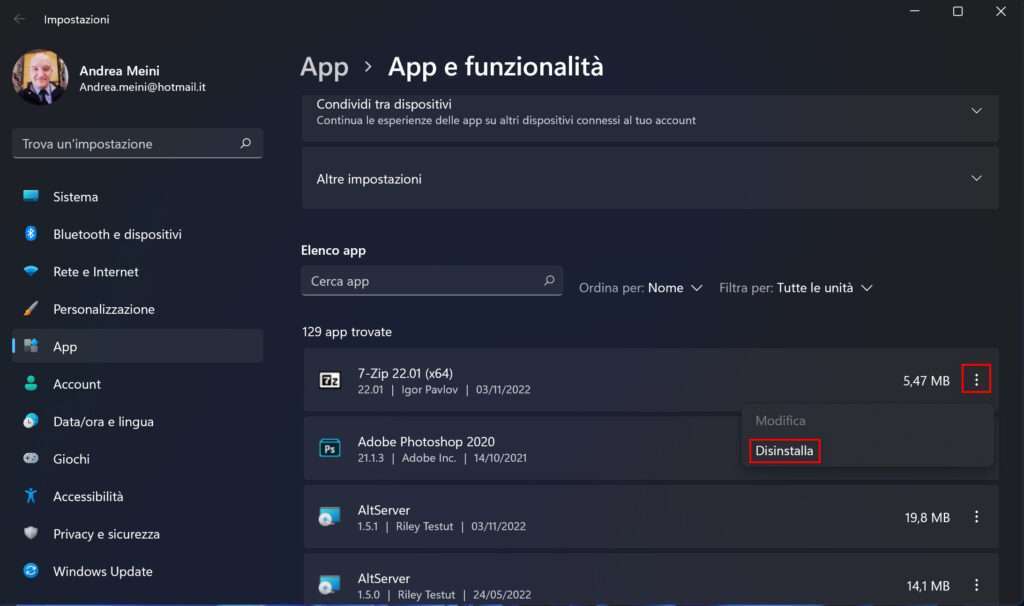Click the Privacy e sicurezza shield icon
1024x606 pixels.
click(x=31, y=533)
